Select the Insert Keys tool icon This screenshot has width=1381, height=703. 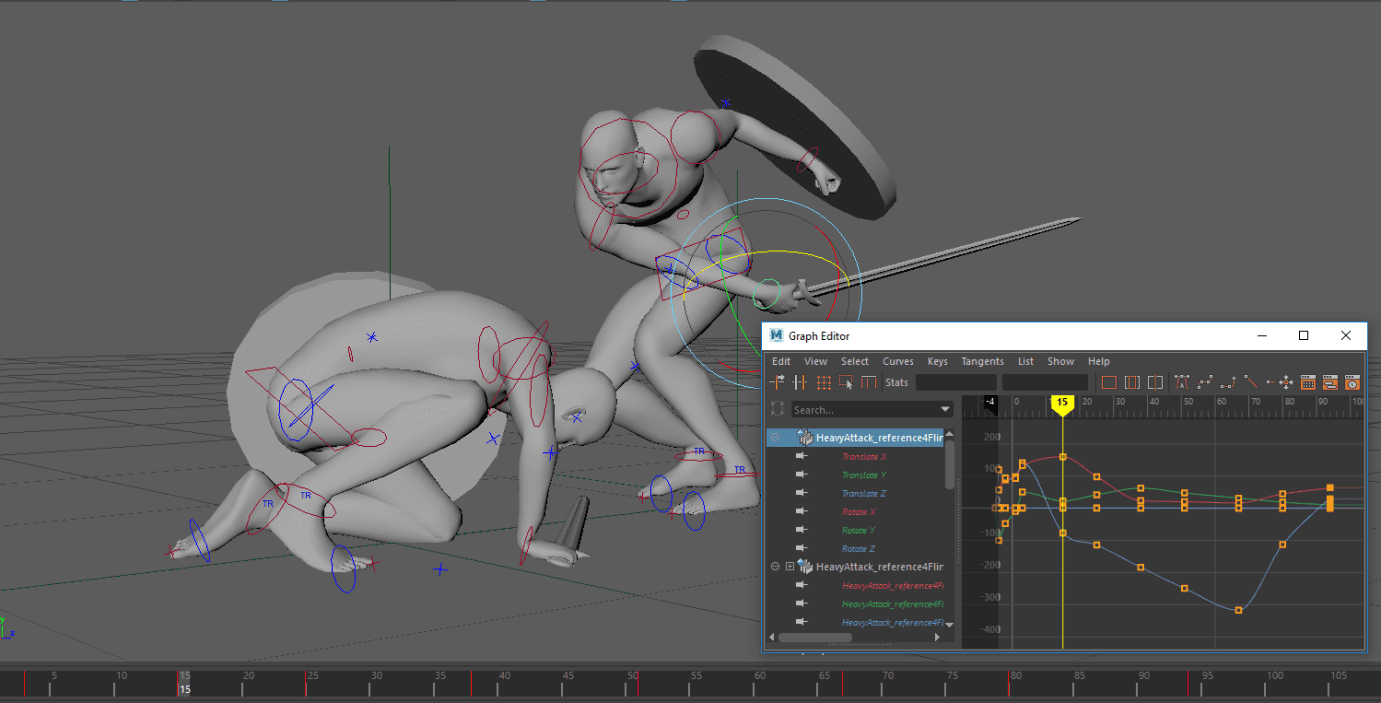[x=800, y=382]
